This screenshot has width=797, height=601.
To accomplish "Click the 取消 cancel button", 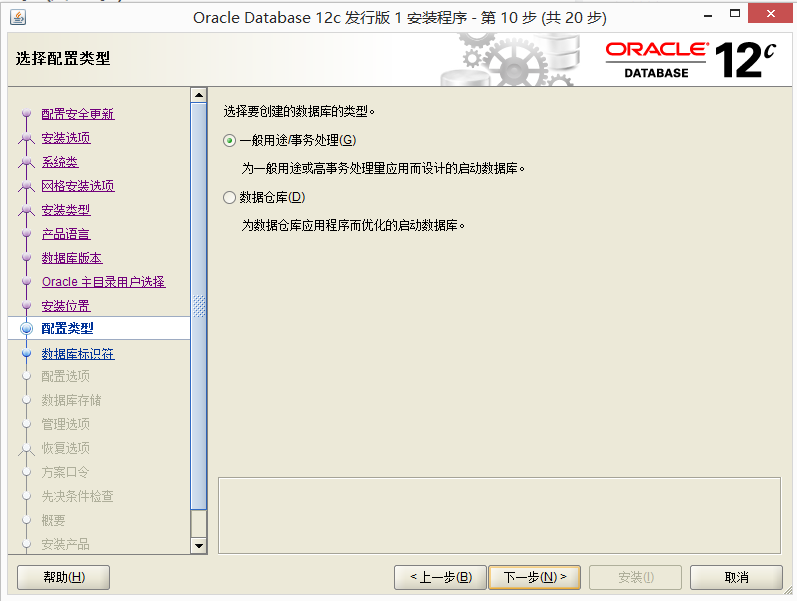I will click(x=736, y=578).
